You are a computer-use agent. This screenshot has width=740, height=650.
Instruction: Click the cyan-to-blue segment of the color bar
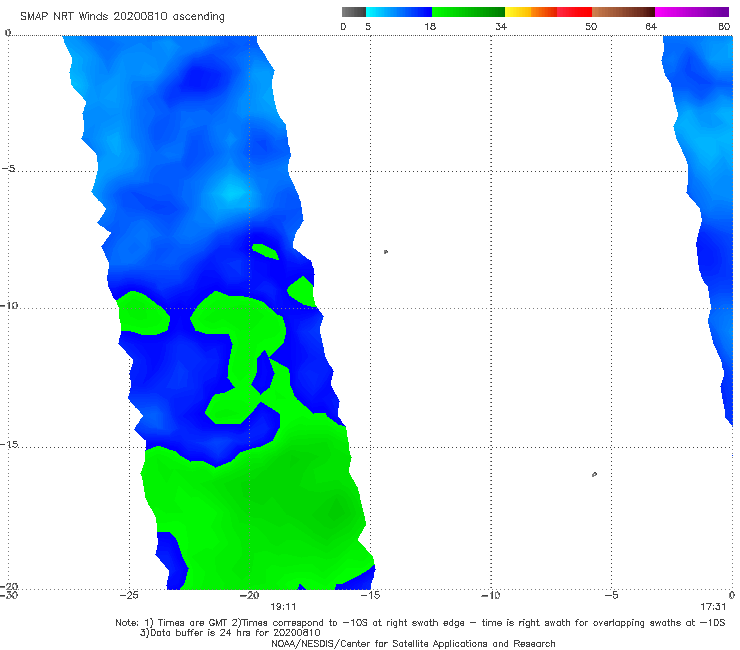399,12
